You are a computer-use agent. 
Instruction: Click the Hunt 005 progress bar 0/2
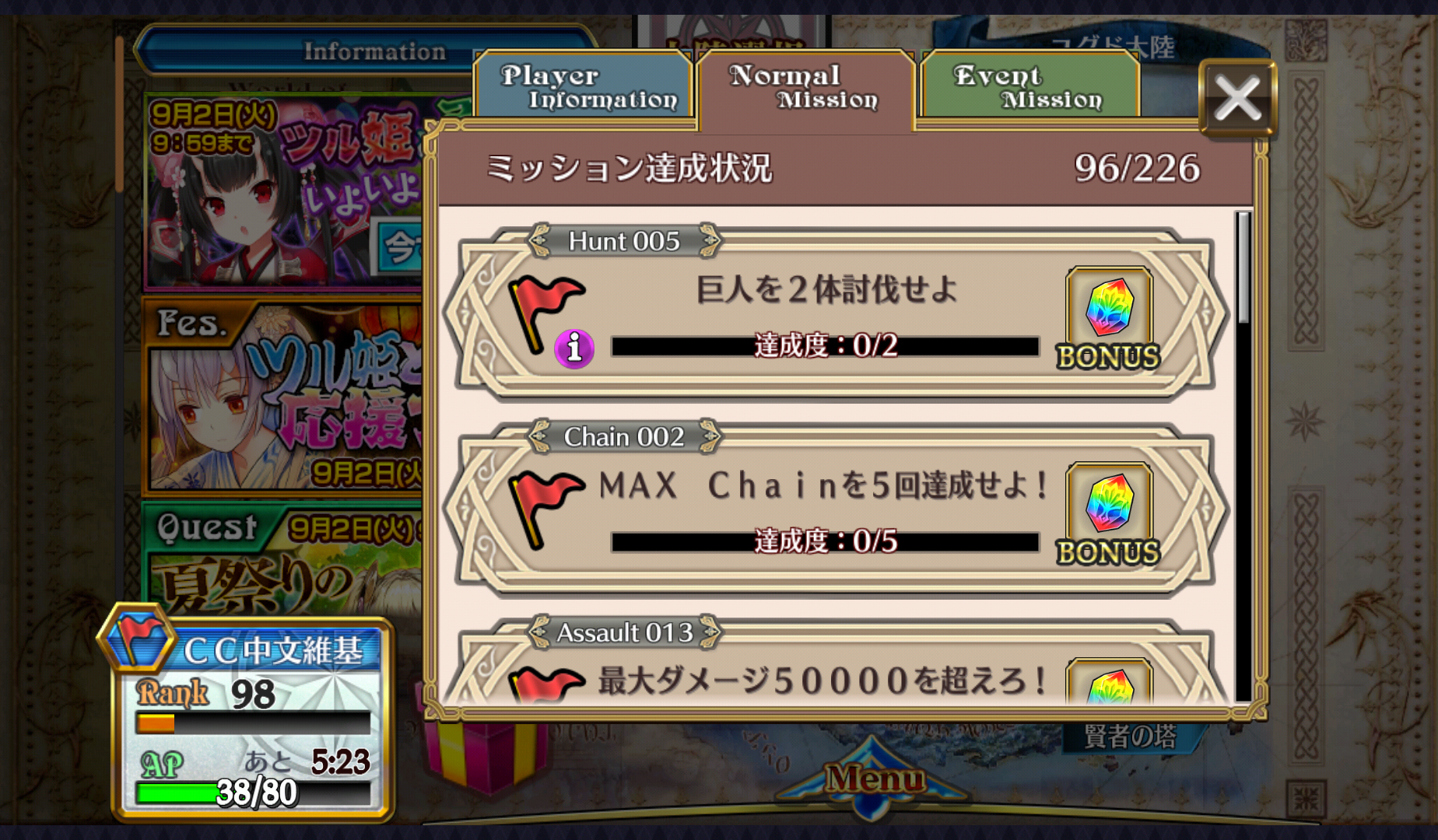825,346
